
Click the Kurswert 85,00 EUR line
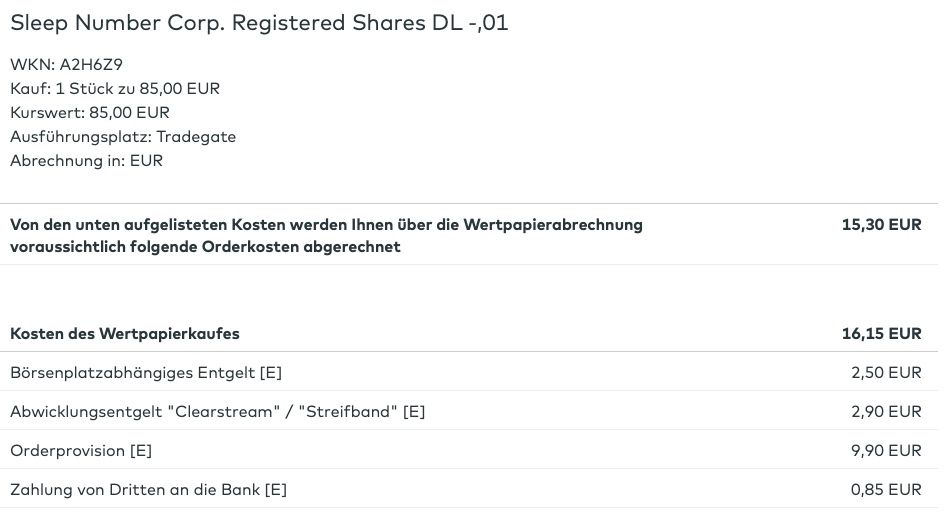[90, 113]
